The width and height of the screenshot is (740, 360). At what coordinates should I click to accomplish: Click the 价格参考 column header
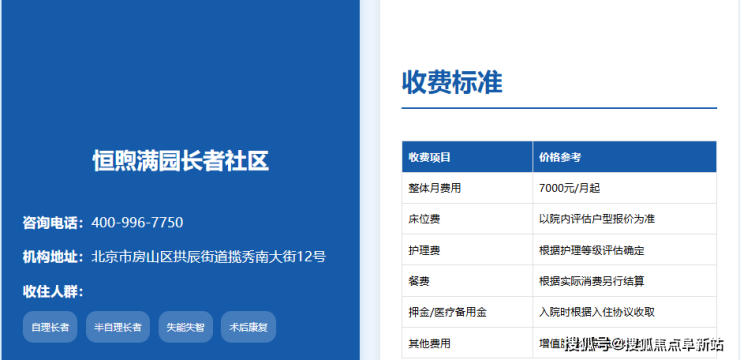pyautogui.click(x=624, y=157)
